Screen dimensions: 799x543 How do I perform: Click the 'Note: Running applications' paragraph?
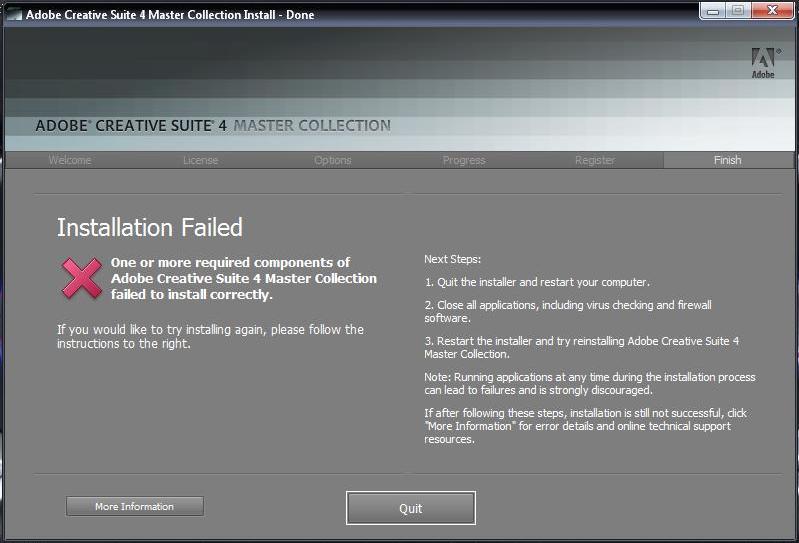coord(590,384)
